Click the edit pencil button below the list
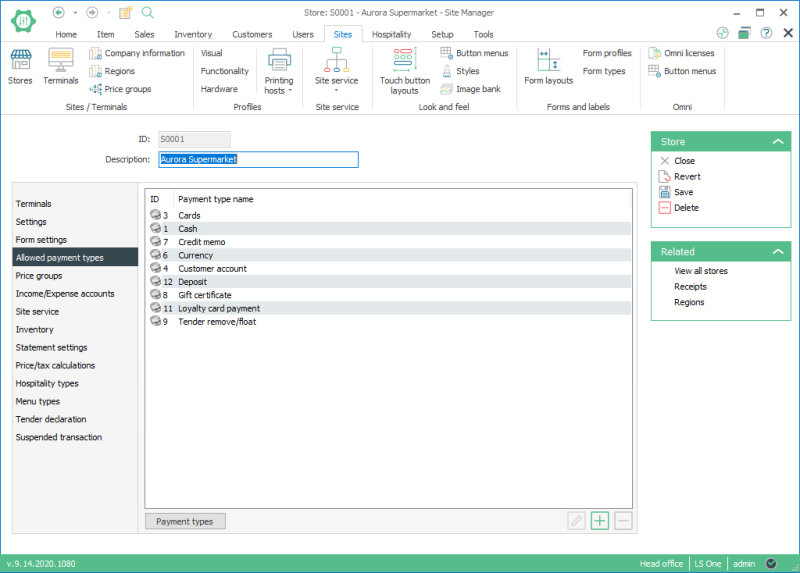800x573 pixels. pos(577,521)
